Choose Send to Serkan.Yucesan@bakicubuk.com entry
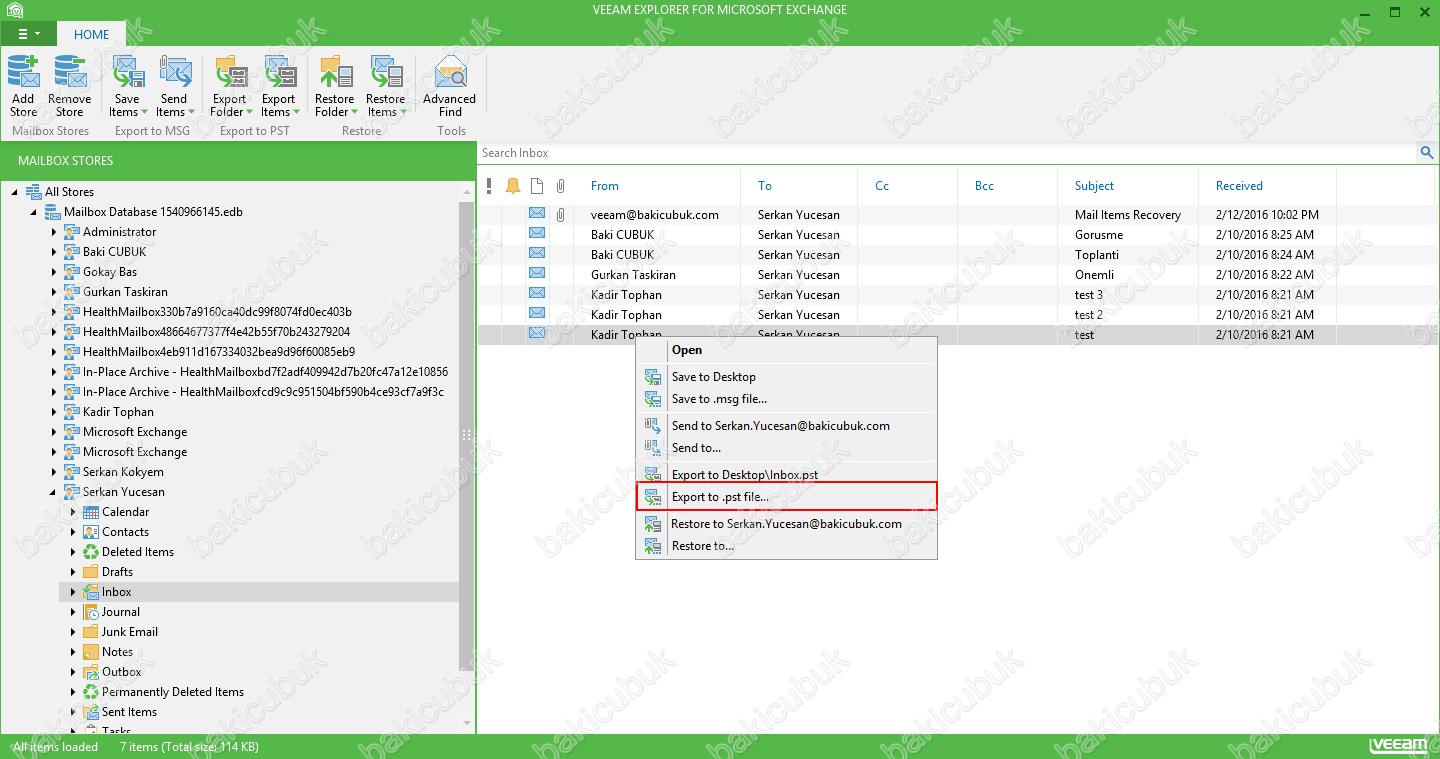 coord(786,426)
